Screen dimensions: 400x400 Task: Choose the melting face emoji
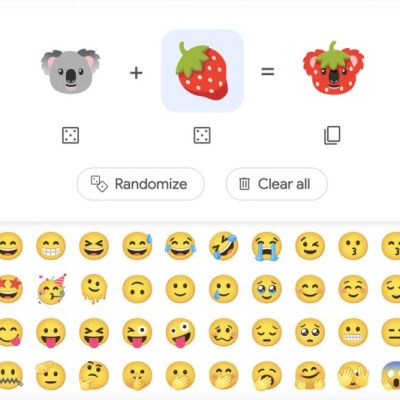pyautogui.click(x=94, y=290)
